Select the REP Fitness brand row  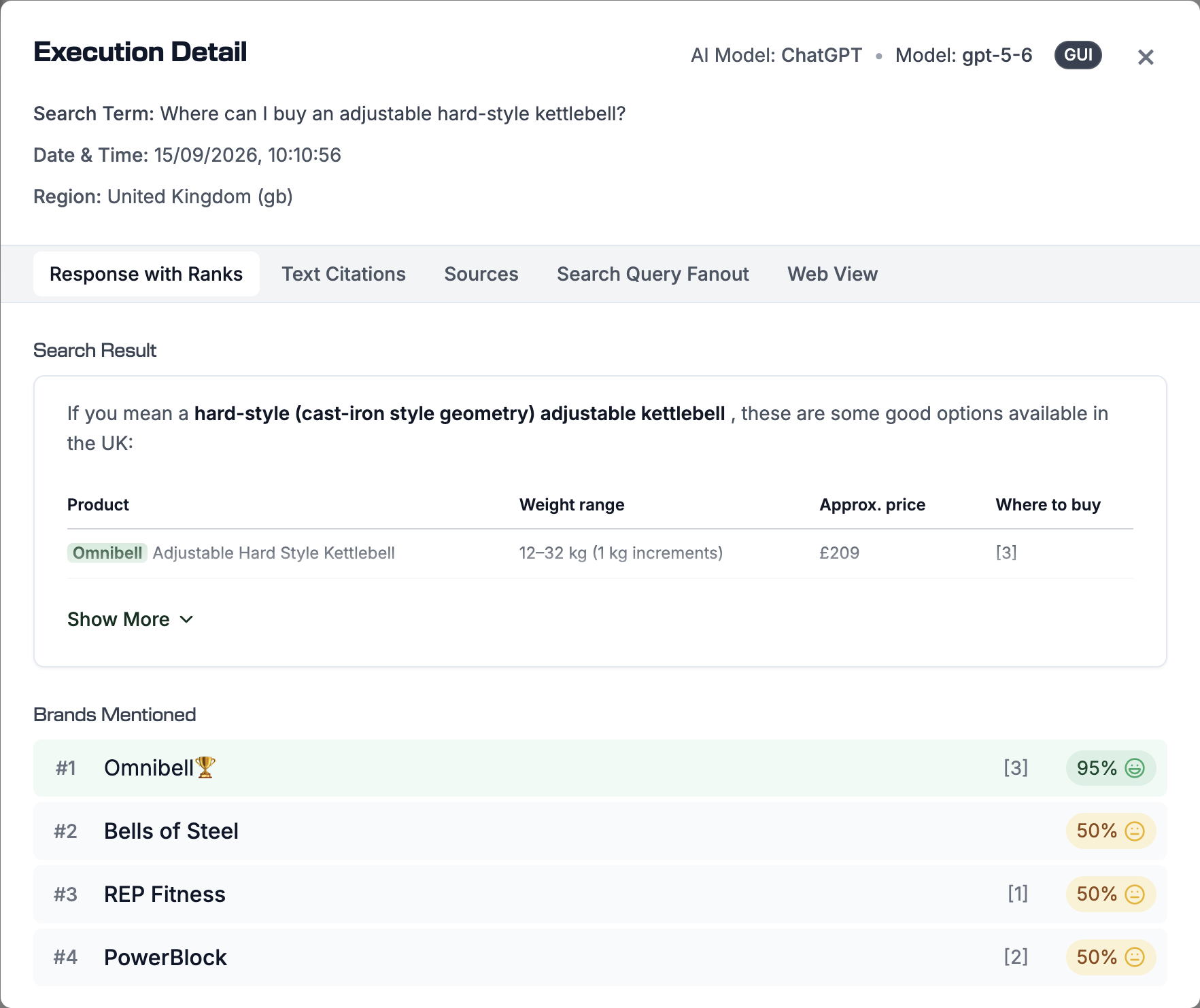[x=600, y=894]
